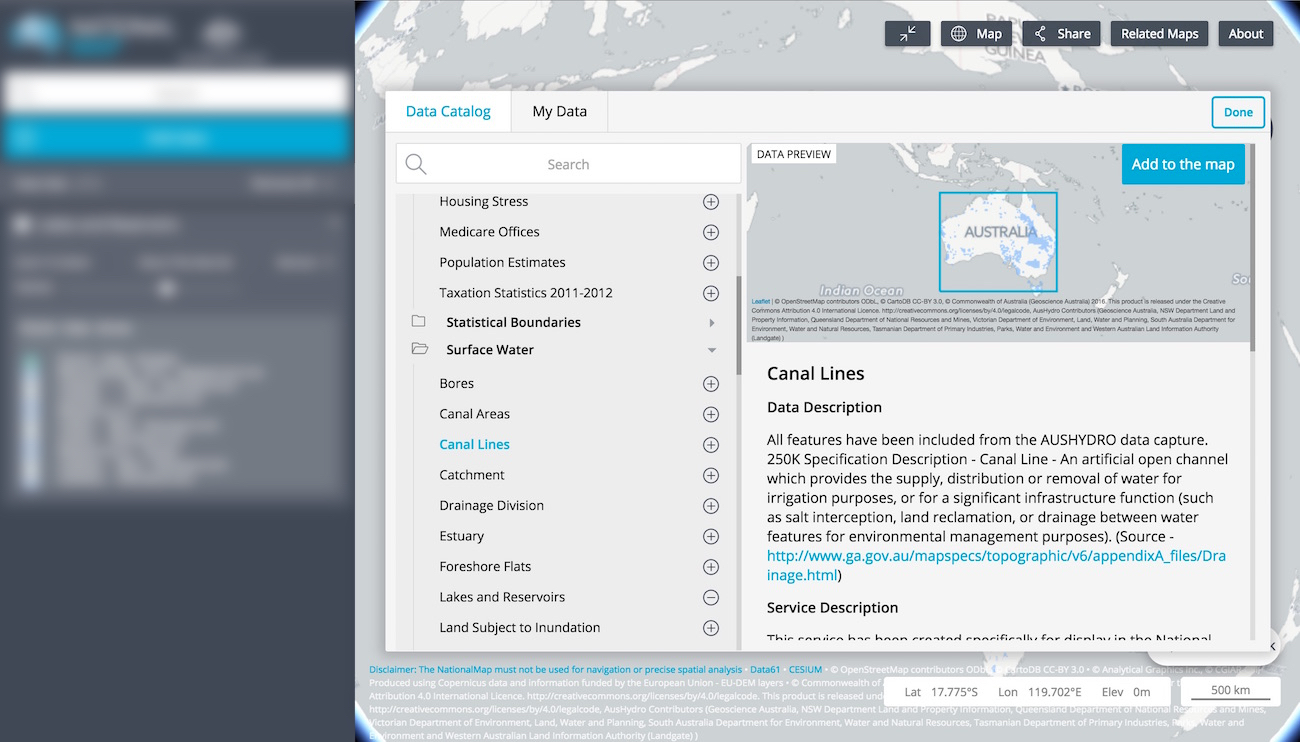Image resolution: width=1300 pixels, height=742 pixels.
Task: Click inside the catalog search field
Action: point(568,163)
